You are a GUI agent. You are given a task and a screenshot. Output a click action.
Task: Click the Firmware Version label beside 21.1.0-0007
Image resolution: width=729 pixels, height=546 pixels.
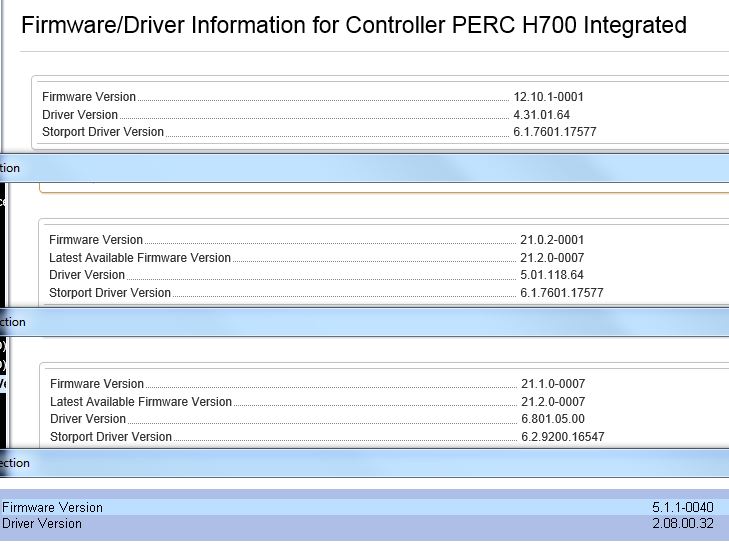pyautogui.click(x=97, y=384)
